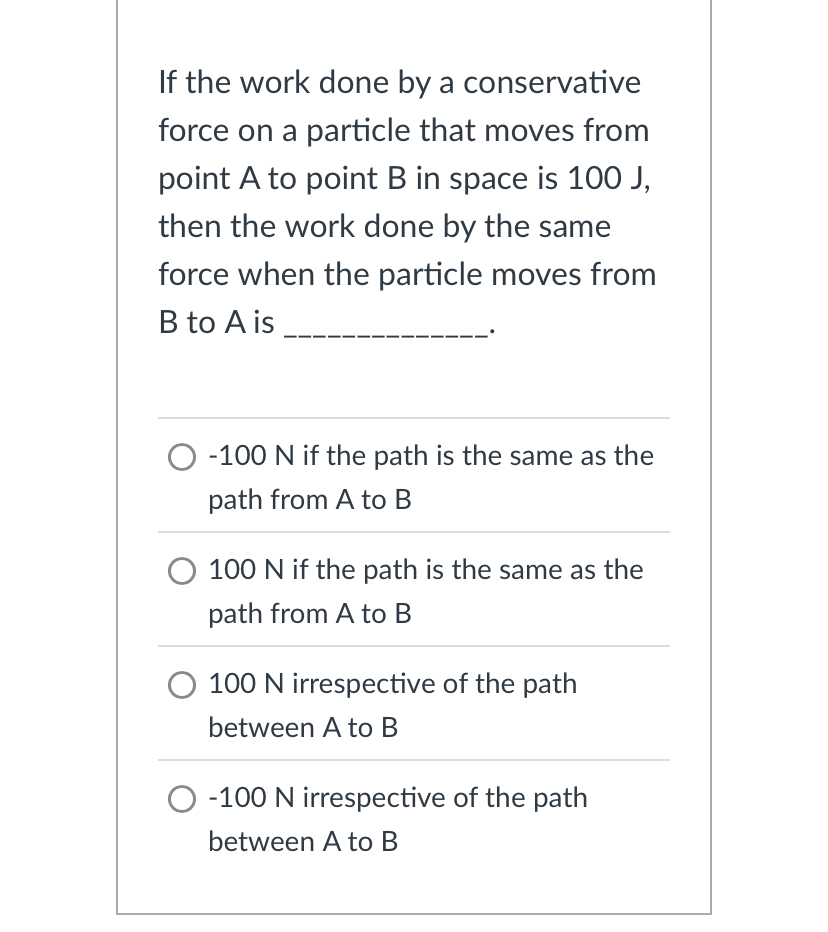Click the answer text '-100 N if the path is the same as the path from A to B'
Image resolution: width=828 pixels, height=932 pixels.
[430, 477]
